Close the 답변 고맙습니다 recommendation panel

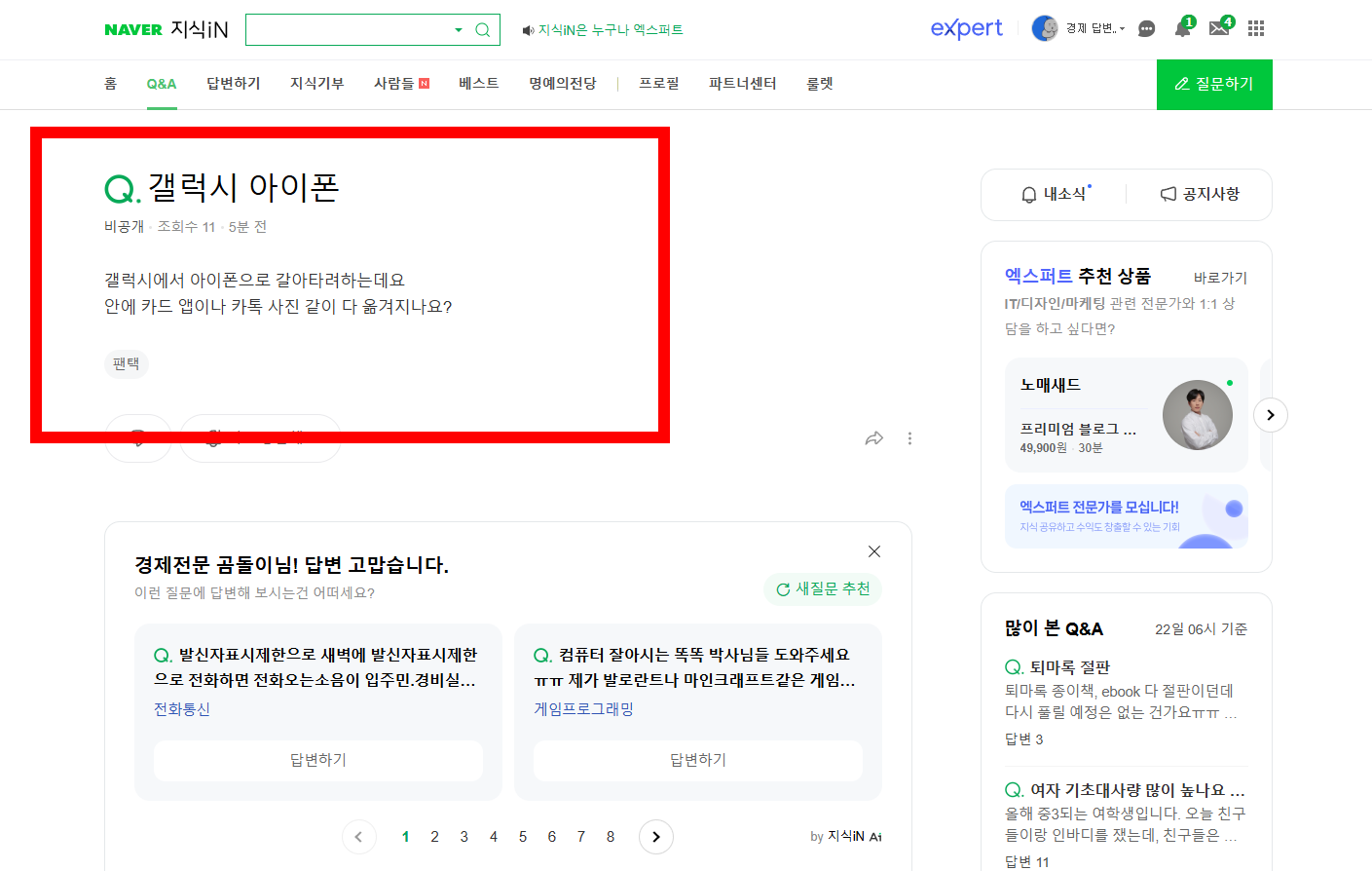(x=874, y=551)
